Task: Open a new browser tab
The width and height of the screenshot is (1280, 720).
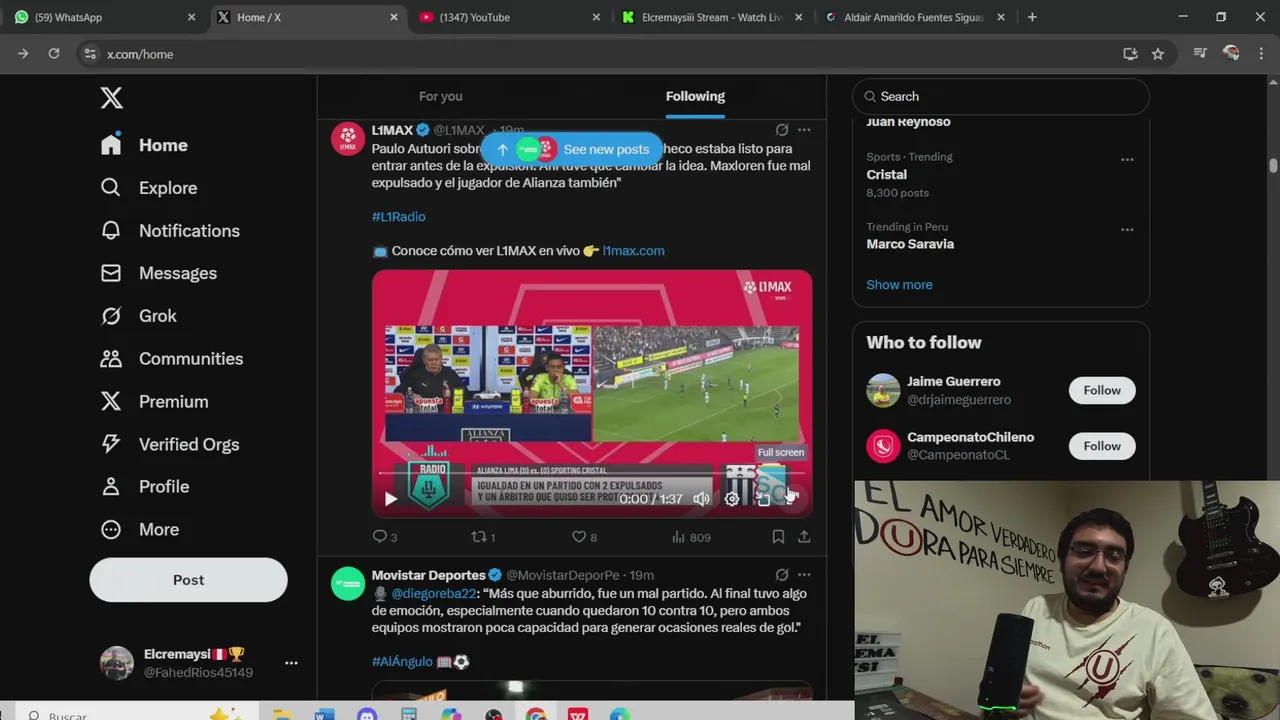Action: tap(1032, 17)
